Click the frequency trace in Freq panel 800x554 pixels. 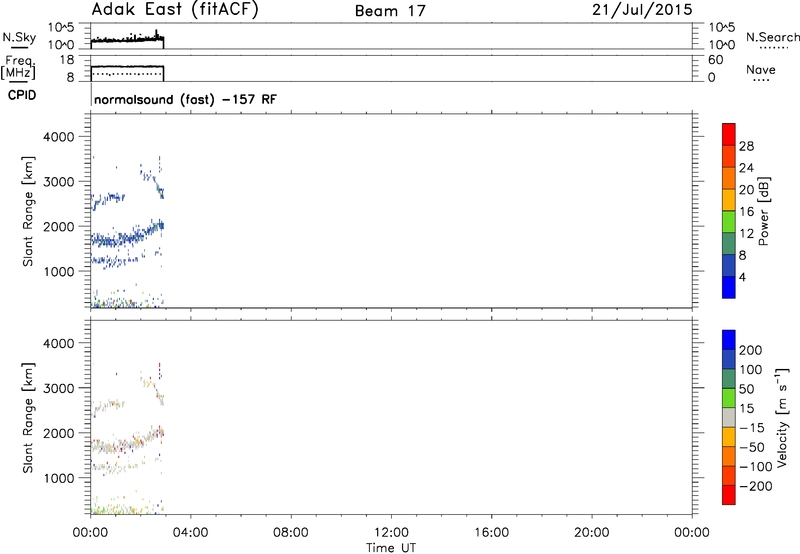tap(127, 66)
